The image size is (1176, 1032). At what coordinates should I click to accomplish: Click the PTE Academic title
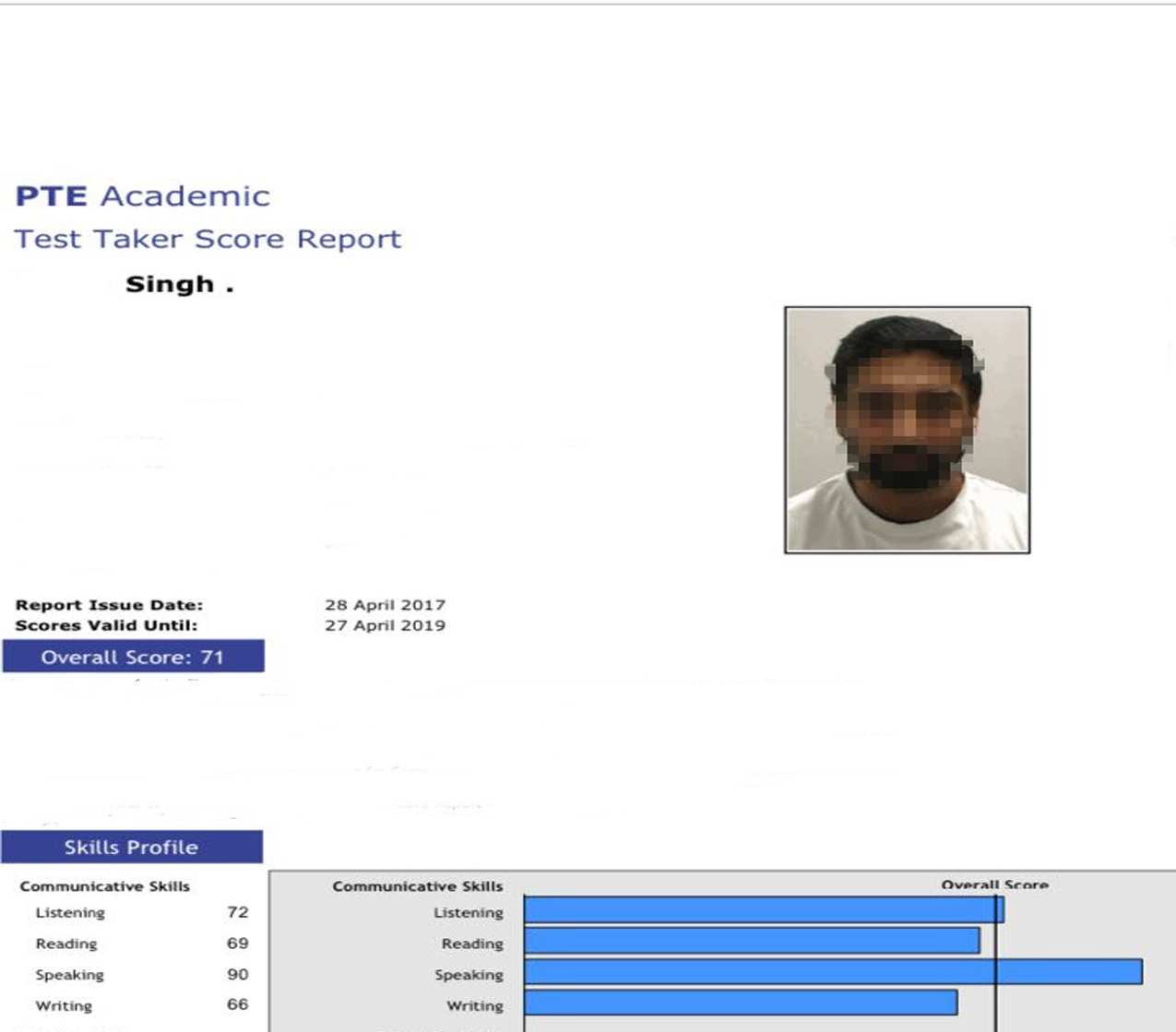click(143, 196)
